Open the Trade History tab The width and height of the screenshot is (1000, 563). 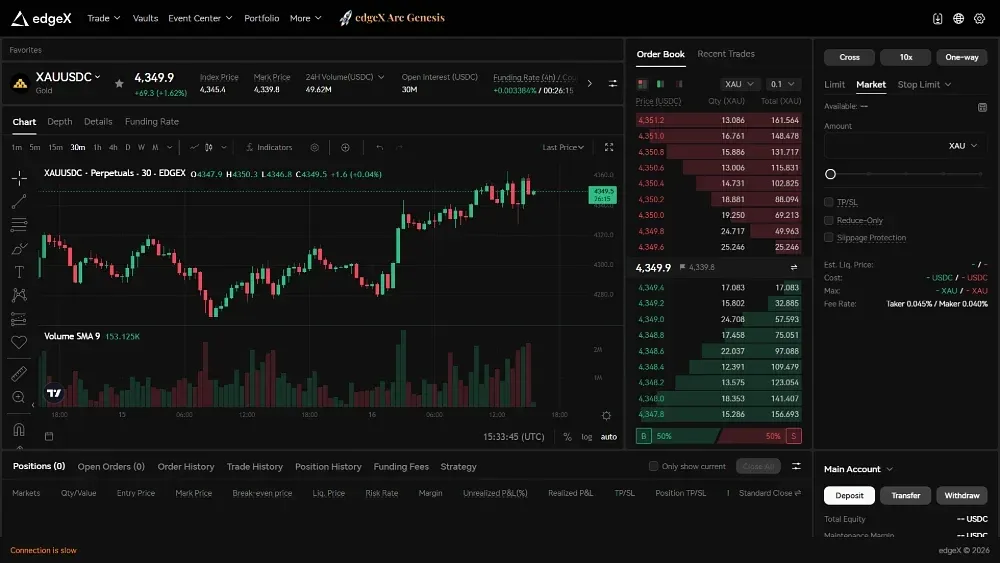(x=254, y=467)
